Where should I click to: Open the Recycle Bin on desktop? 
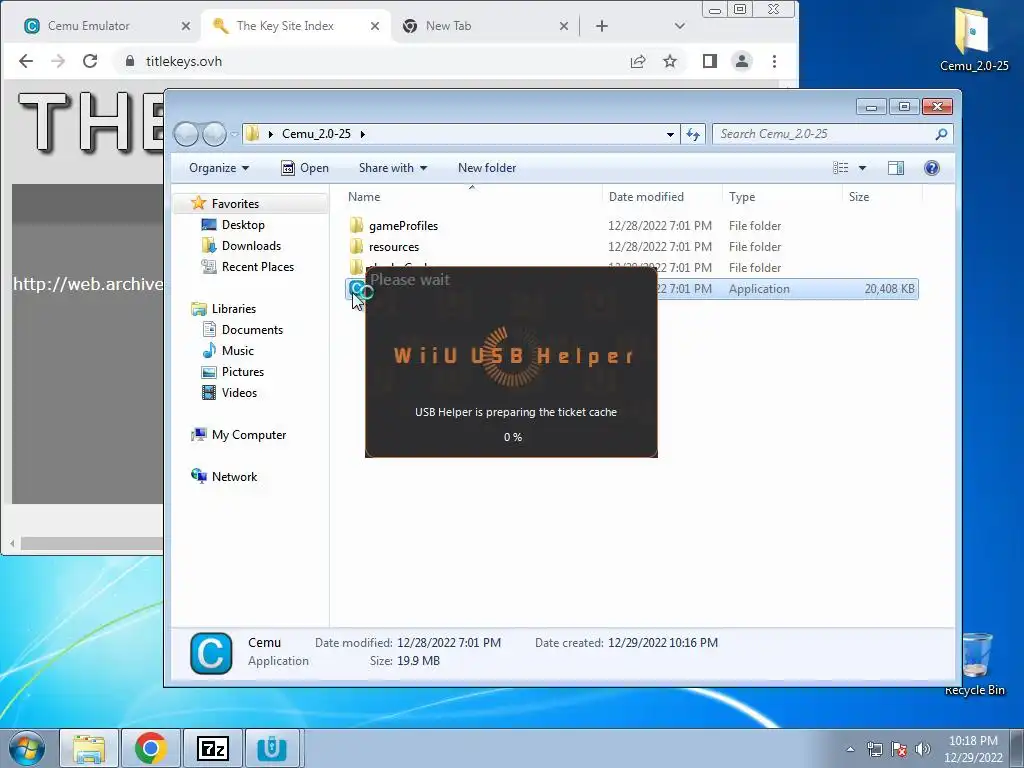(976, 663)
